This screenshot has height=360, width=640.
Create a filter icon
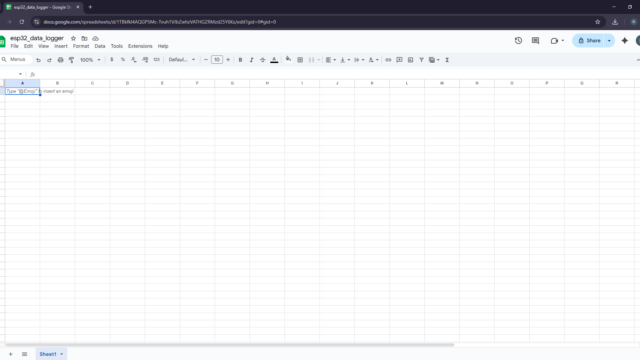click(421, 60)
